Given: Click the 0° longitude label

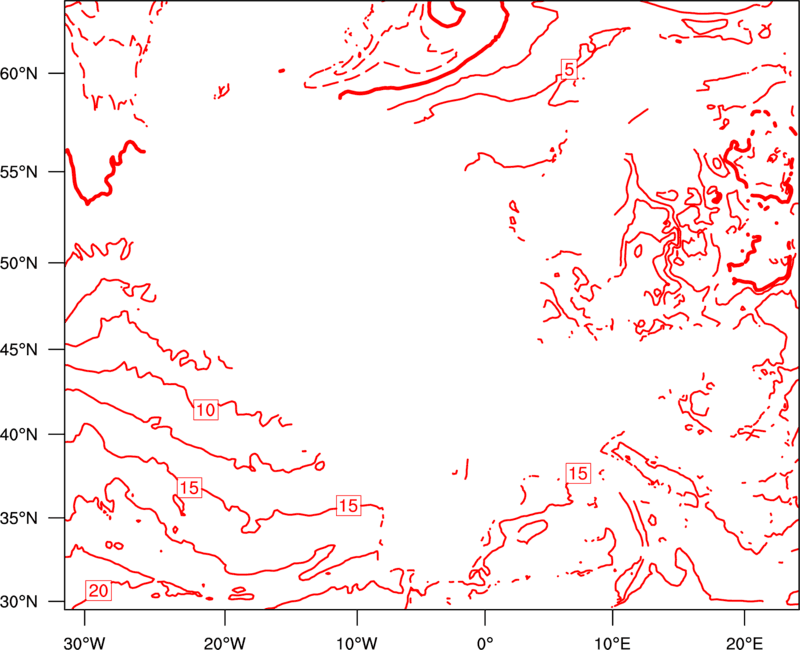Looking at the screenshot, I should click(485, 643).
